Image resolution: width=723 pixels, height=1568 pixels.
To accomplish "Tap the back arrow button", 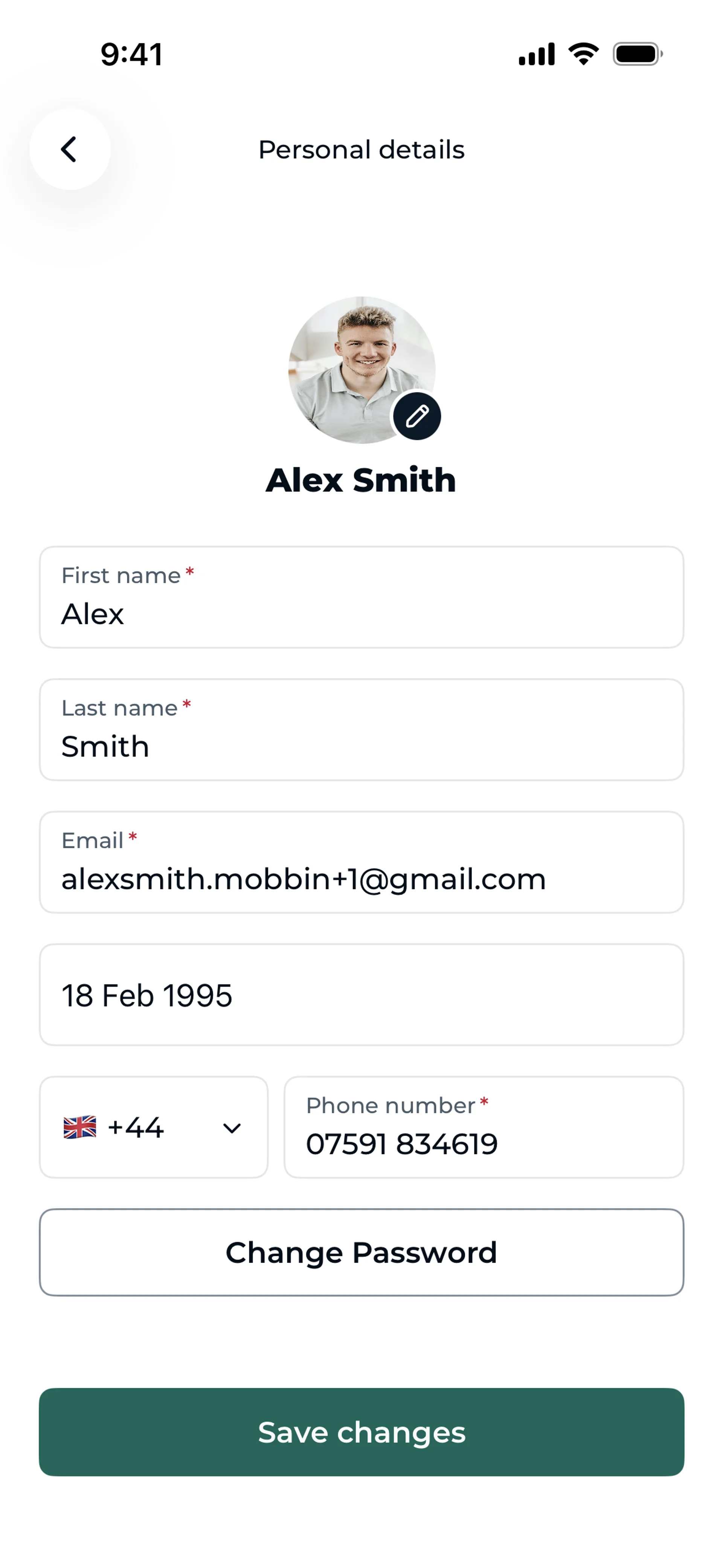I will tap(70, 149).
